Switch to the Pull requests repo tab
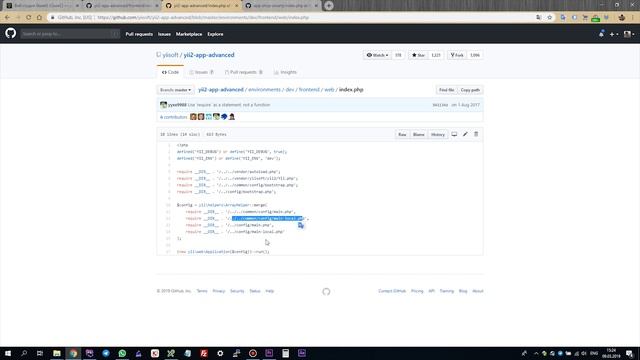Image resolution: width=640 pixels, height=360 pixels. 244,72
